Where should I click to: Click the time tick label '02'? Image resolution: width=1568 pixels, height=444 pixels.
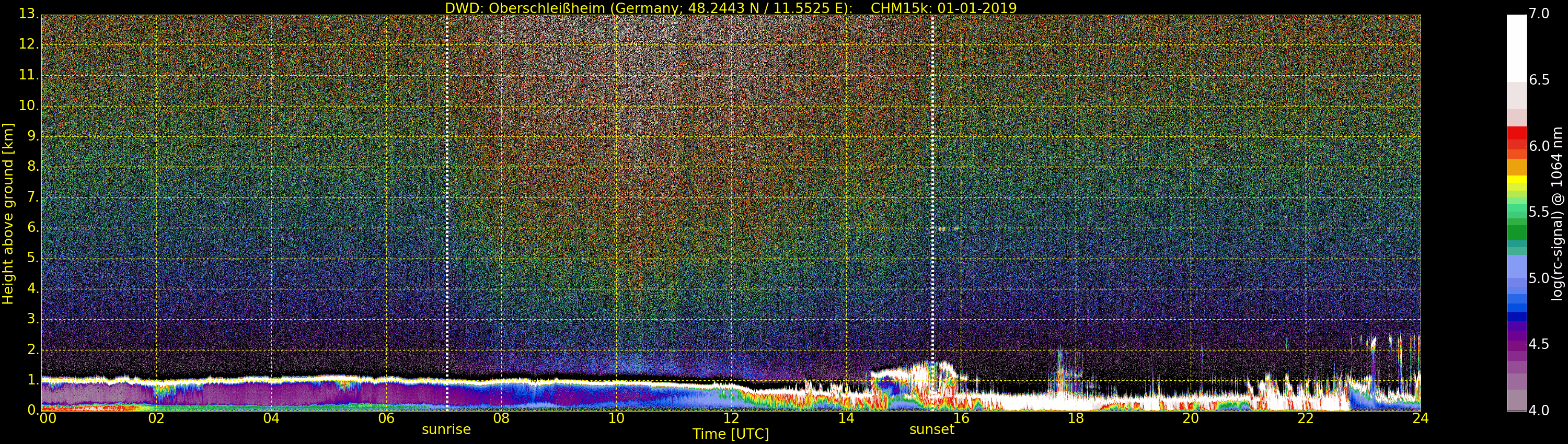pyautogui.click(x=156, y=418)
